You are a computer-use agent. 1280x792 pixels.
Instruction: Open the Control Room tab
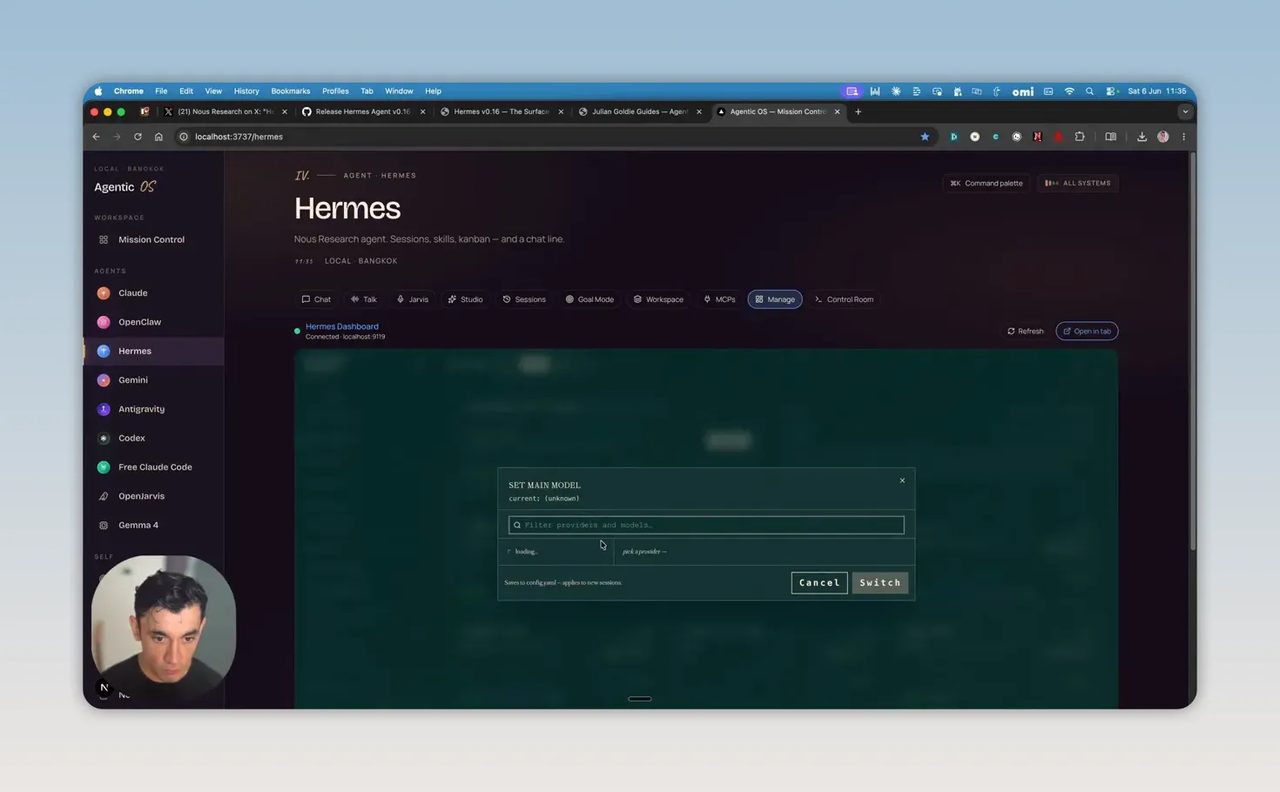pos(844,299)
